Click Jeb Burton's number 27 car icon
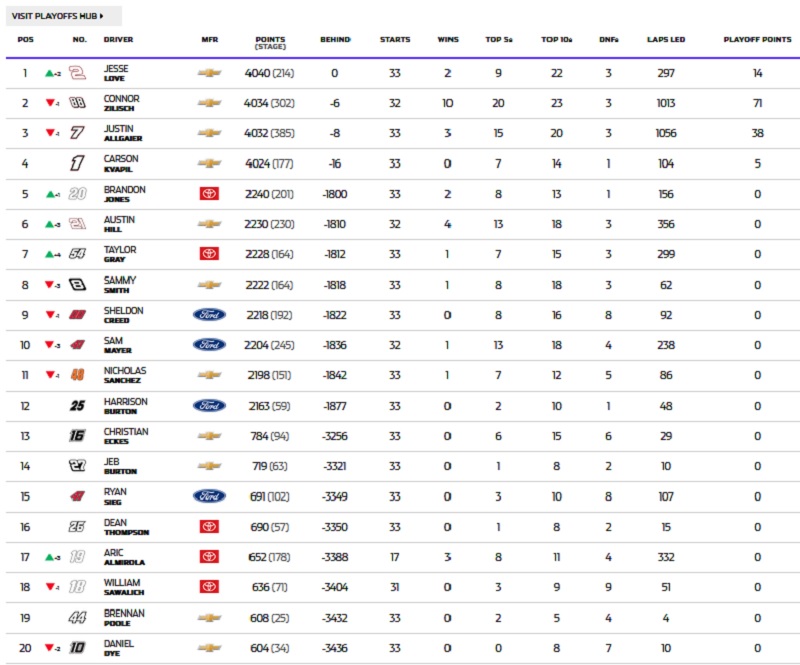 [x=77, y=465]
